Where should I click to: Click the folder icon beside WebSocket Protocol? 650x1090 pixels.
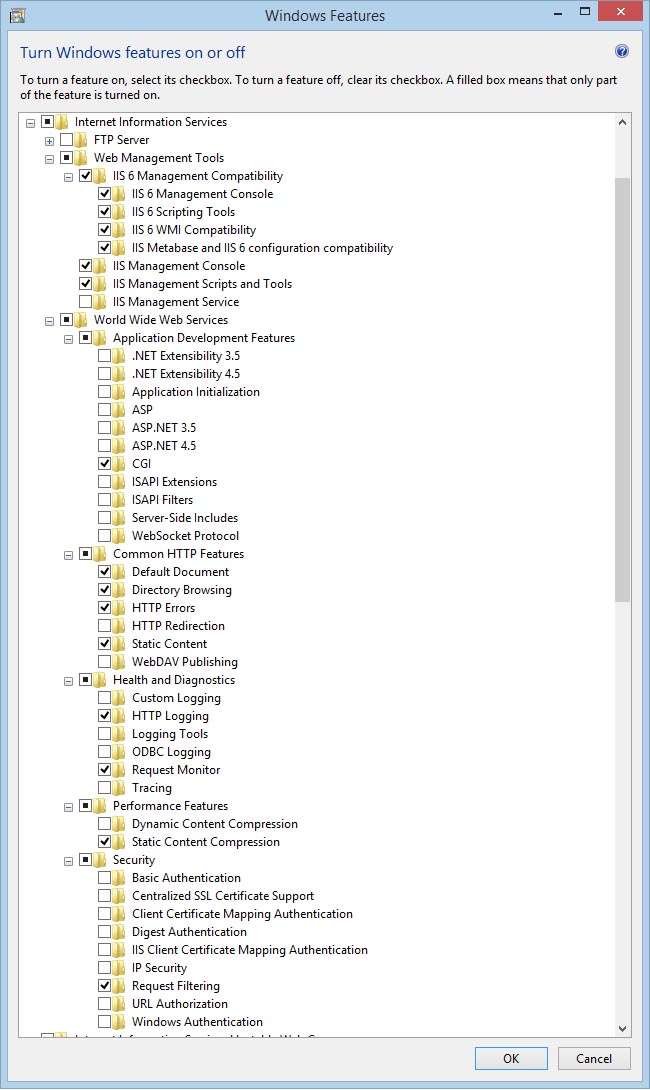coord(120,535)
